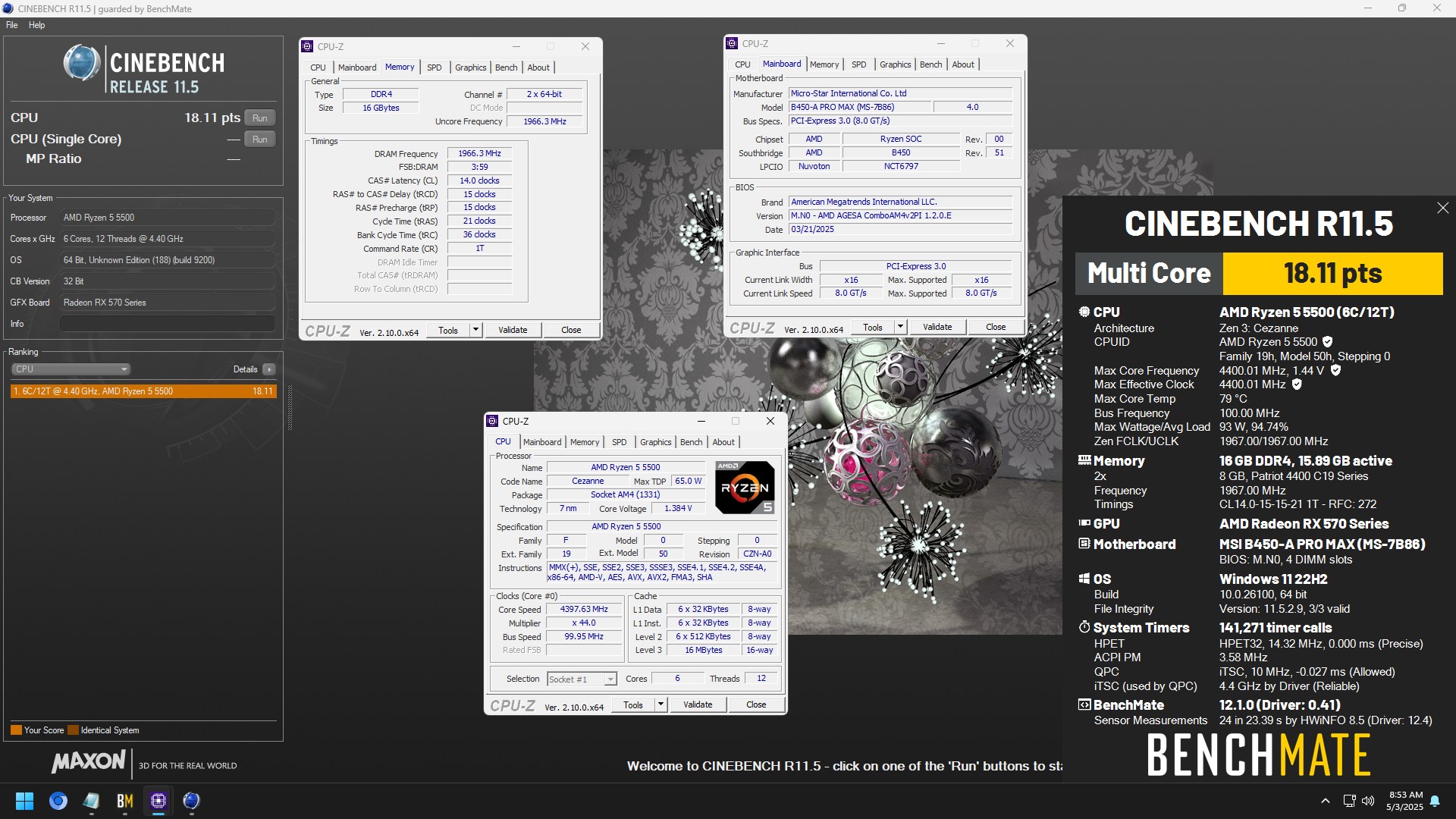The width and height of the screenshot is (1456, 819).
Task: Click the 18.11 pts Multi Core score
Action: 1332,273
